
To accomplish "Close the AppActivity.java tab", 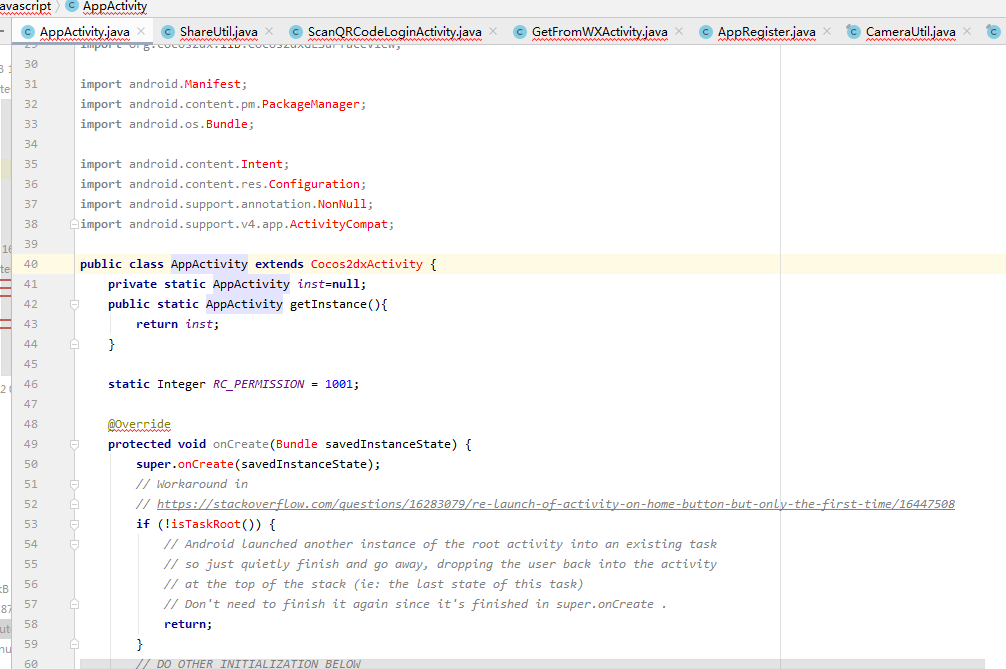I will pyautogui.click(x=141, y=31).
